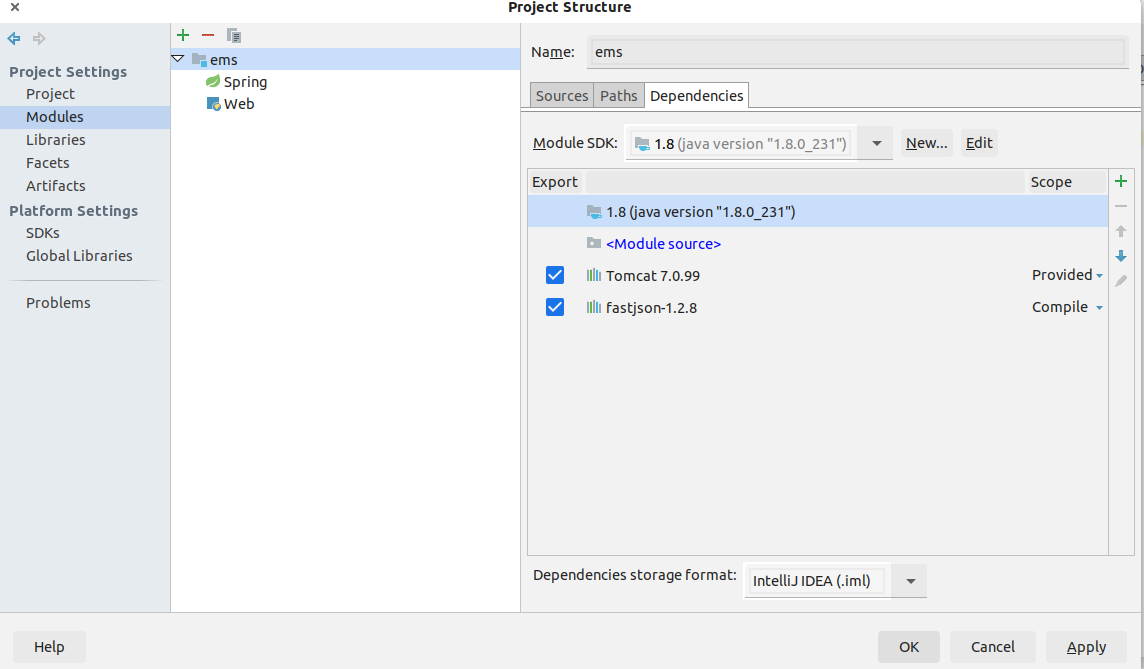Open Project in Project Settings
Screen dimensions: 1144x669
click(50, 93)
